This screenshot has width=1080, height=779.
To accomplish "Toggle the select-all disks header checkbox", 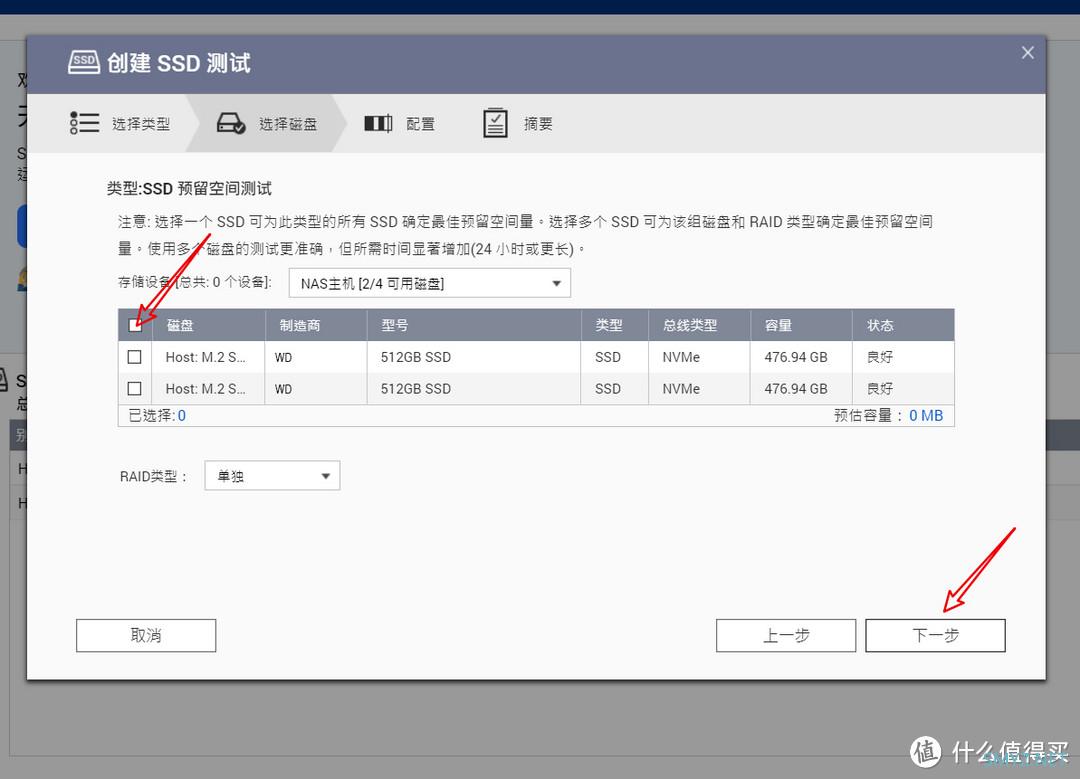I will (135, 325).
